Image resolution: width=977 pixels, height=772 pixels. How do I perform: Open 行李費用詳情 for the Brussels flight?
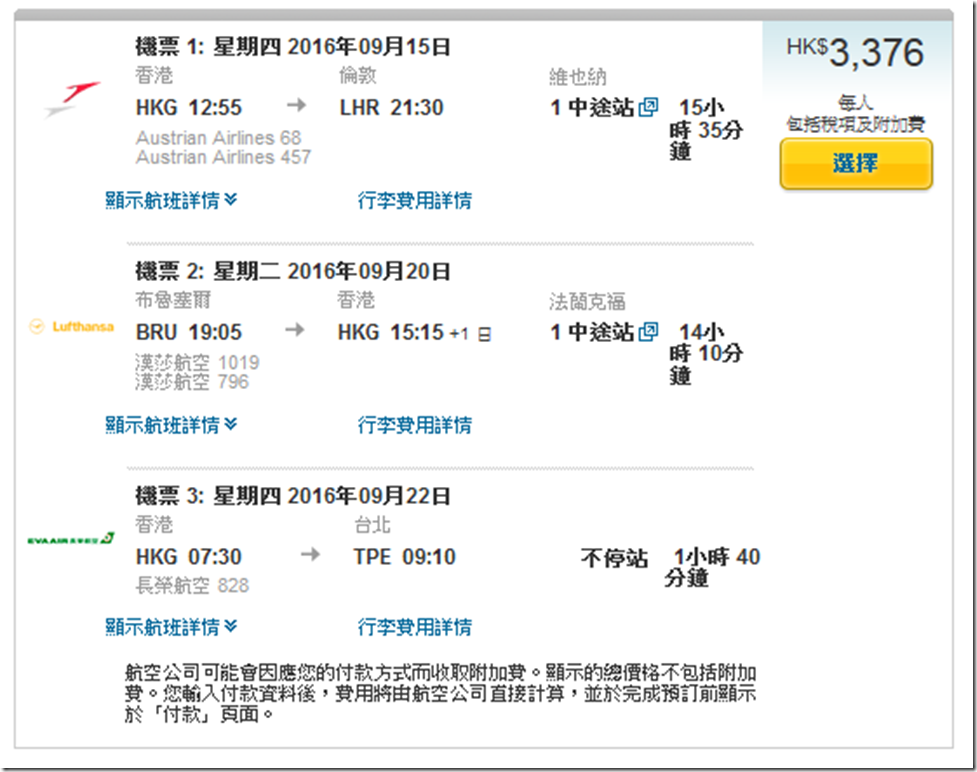coord(414,425)
